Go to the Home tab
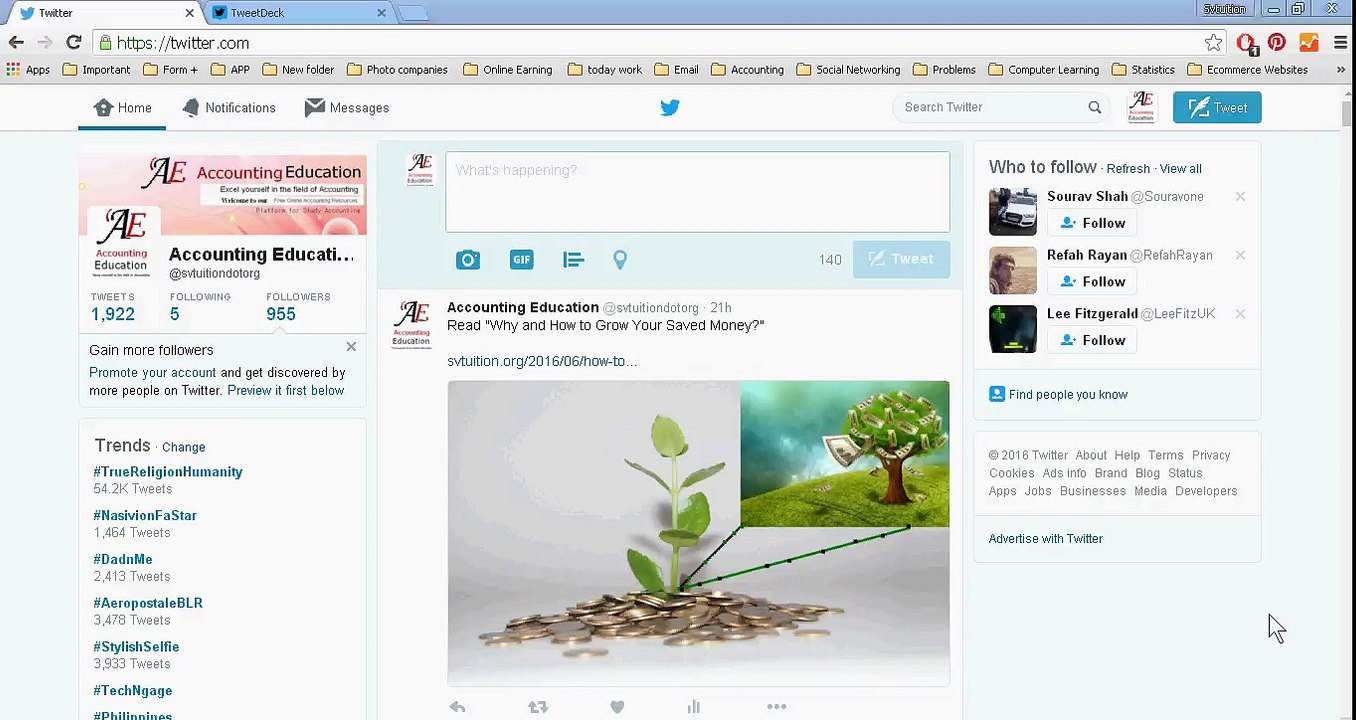The height and width of the screenshot is (720, 1356). click(x=122, y=108)
